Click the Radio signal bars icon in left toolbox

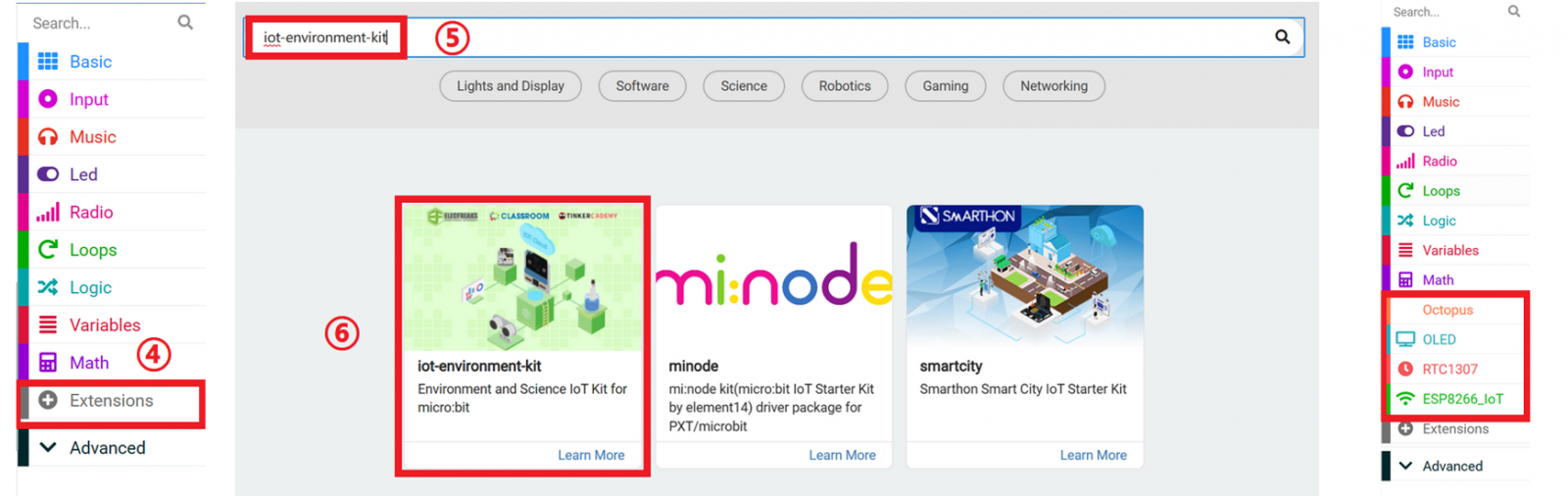pyautogui.click(x=47, y=212)
